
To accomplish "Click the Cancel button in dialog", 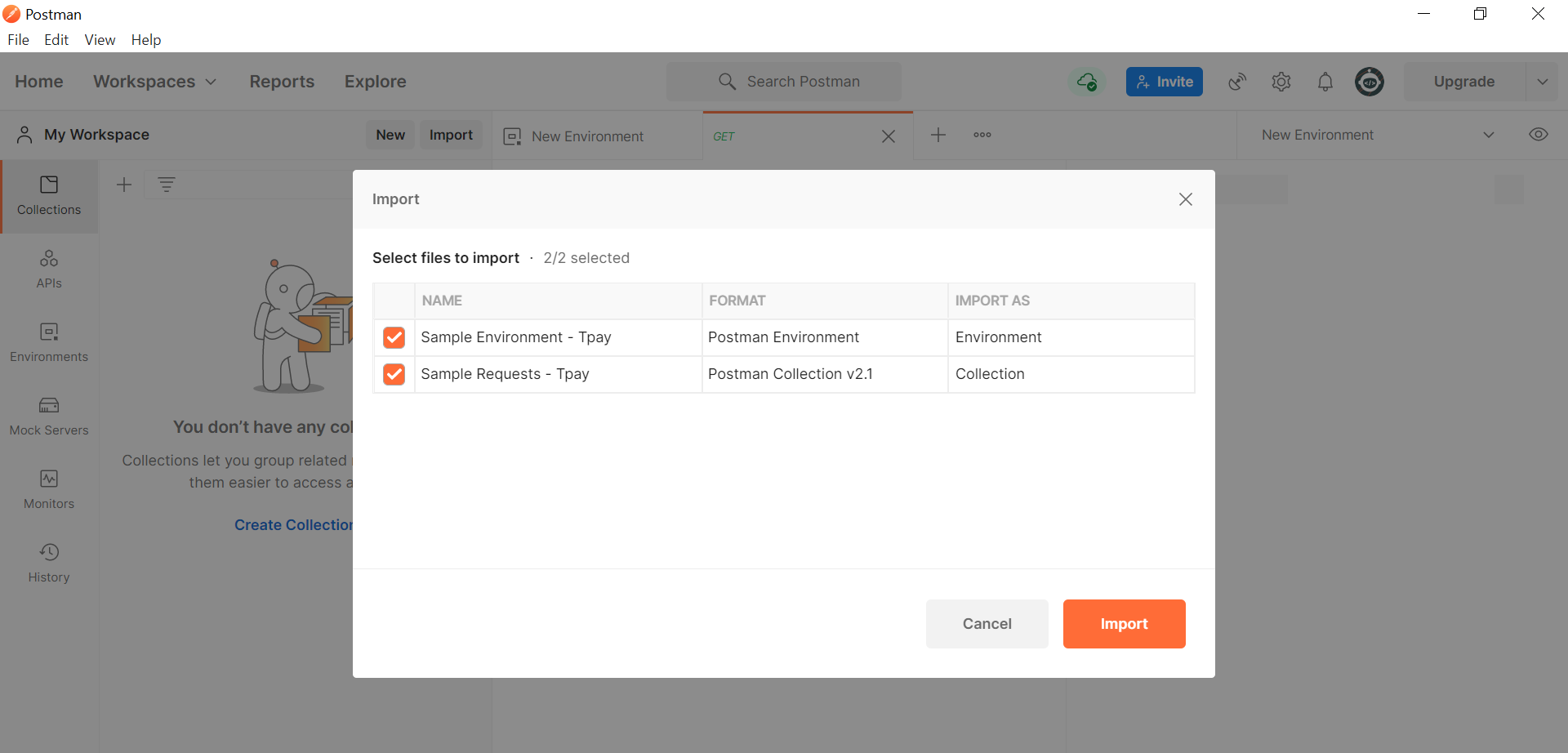I will pyautogui.click(x=987, y=624).
